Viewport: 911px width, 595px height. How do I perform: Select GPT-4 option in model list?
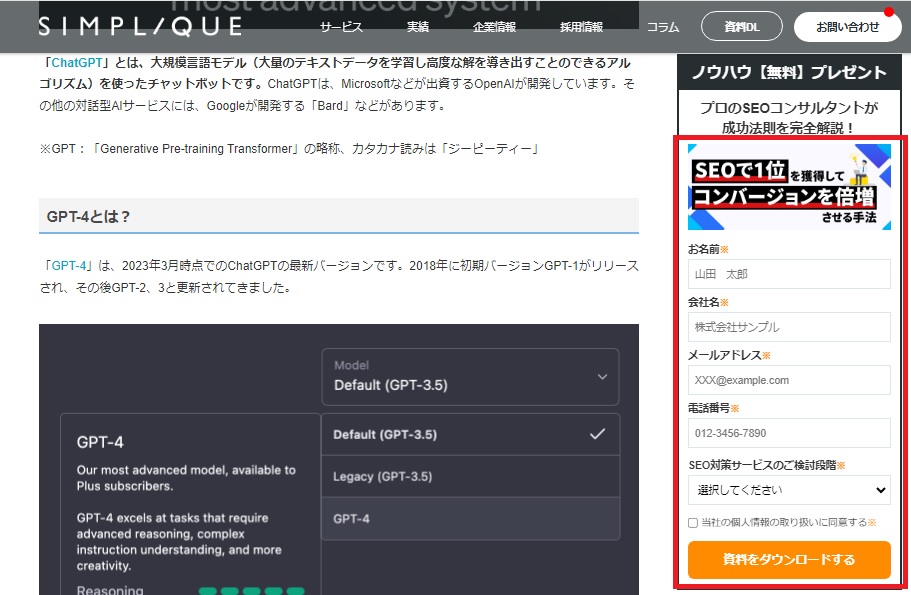click(471, 518)
